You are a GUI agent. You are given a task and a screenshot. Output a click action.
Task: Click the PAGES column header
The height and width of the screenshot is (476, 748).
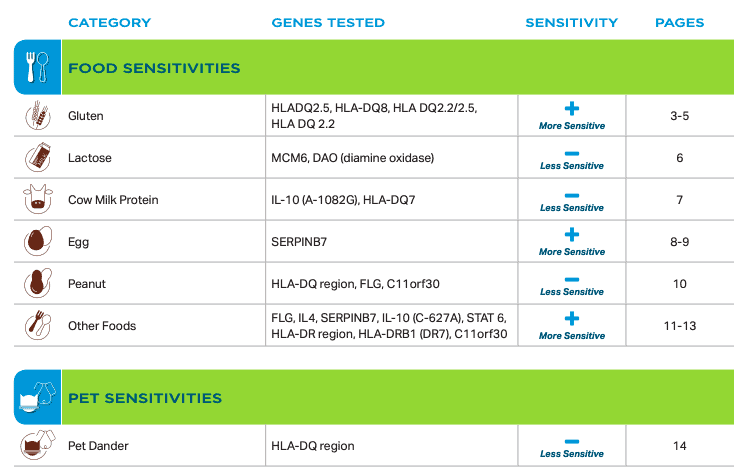pos(679,22)
